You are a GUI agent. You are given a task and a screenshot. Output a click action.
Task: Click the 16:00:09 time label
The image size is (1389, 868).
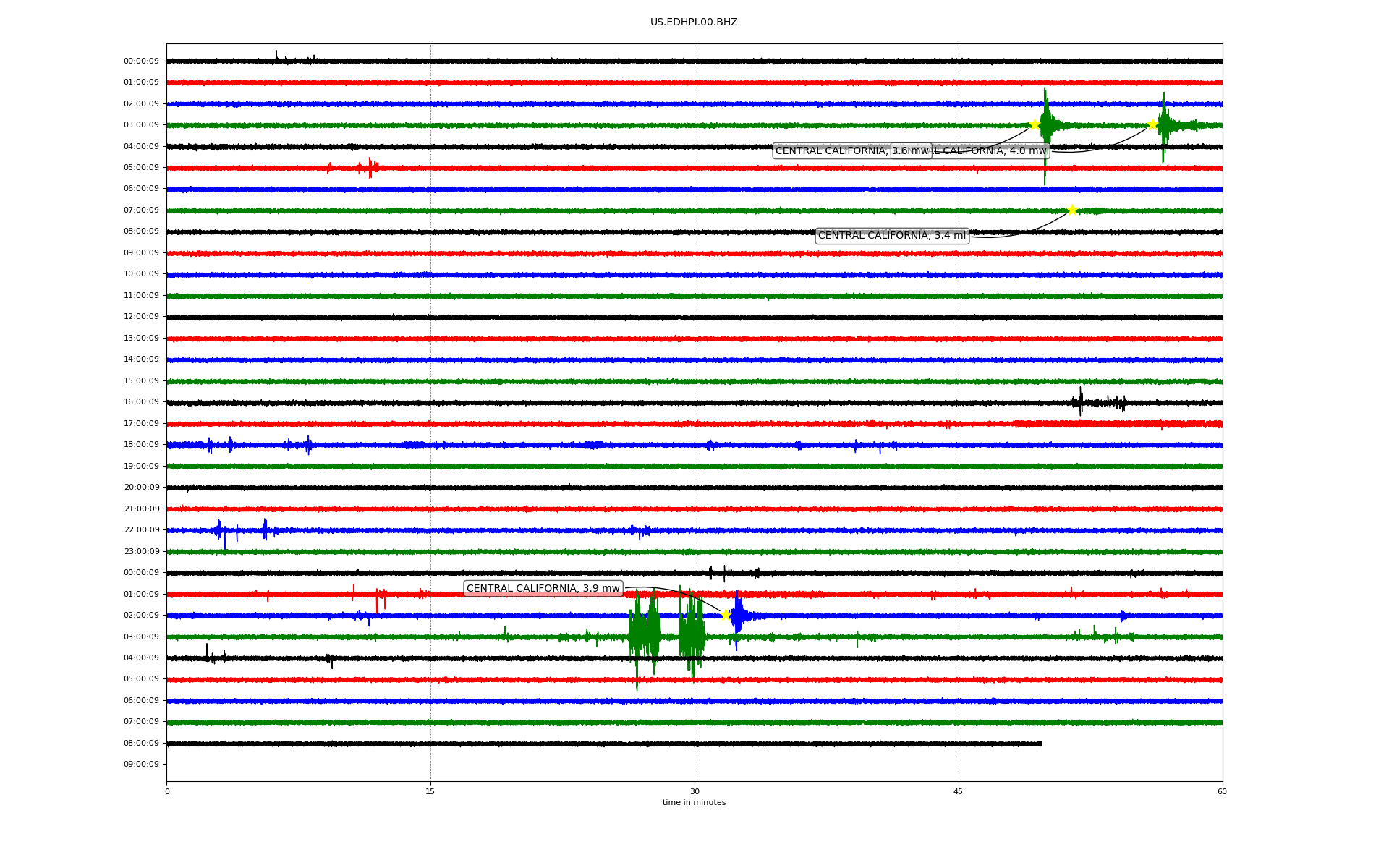141,402
